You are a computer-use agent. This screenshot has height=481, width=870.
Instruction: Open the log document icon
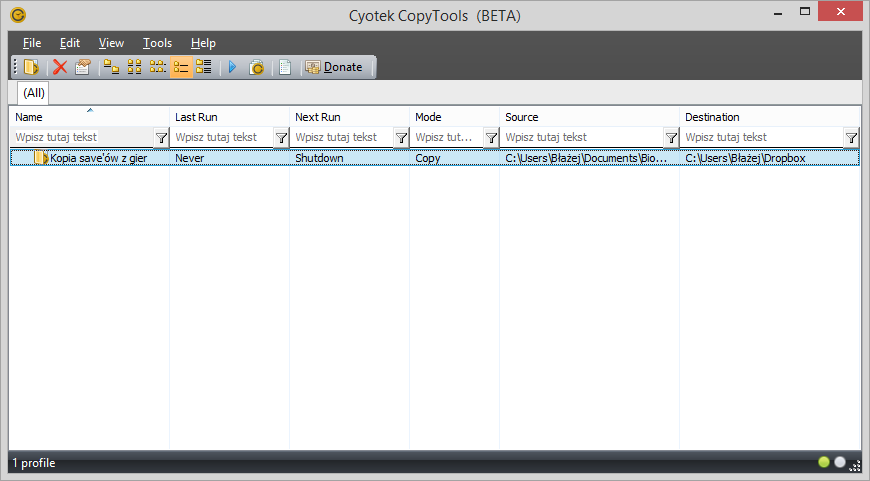pyautogui.click(x=285, y=67)
